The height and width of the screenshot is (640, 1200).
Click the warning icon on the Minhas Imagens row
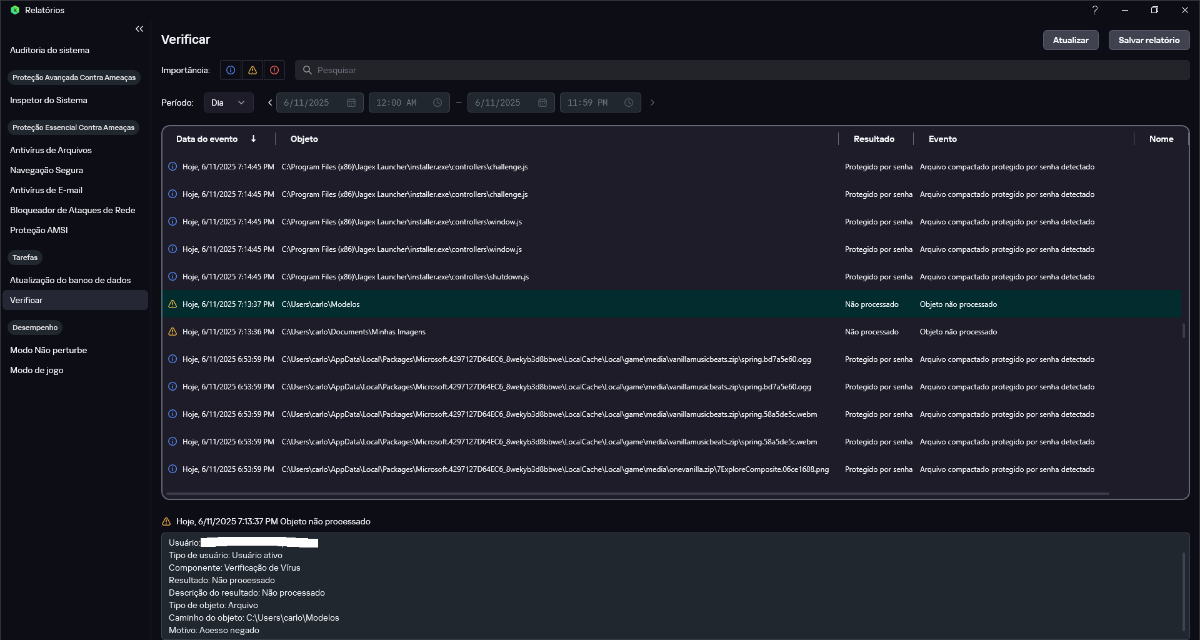pyautogui.click(x=172, y=331)
